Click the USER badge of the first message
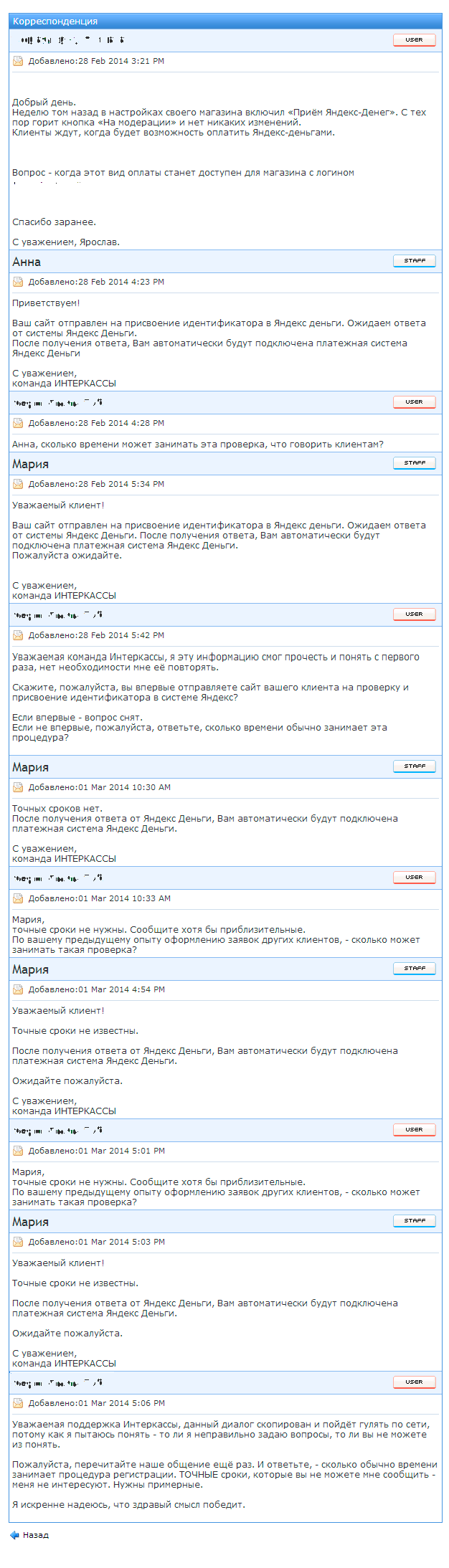This screenshot has width=449, height=1568. pyautogui.click(x=414, y=40)
